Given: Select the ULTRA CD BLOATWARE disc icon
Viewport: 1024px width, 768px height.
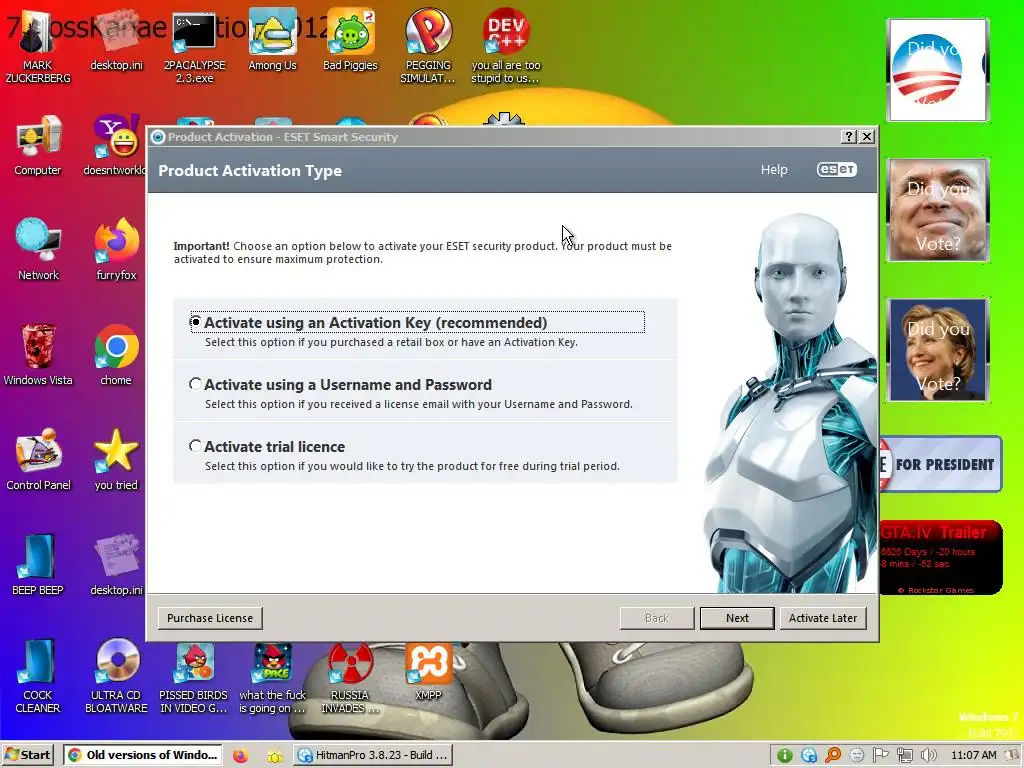Looking at the screenshot, I should [116, 677].
